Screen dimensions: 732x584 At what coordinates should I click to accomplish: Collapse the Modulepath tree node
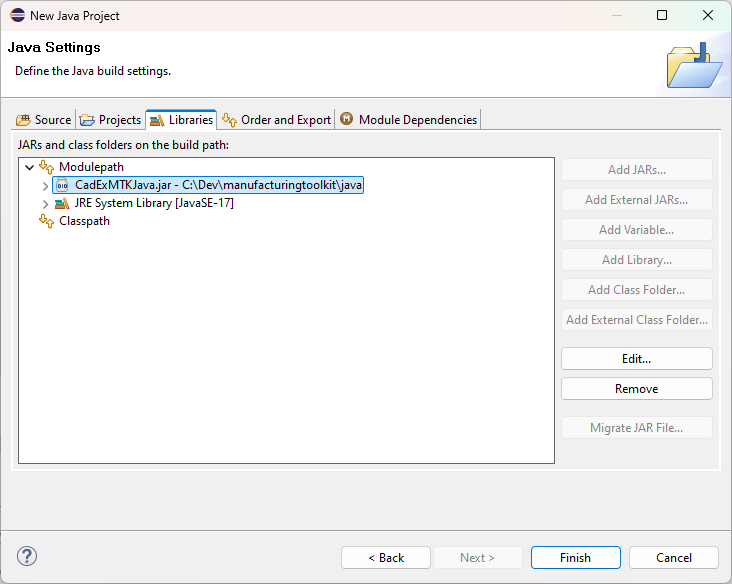[x=29, y=167]
